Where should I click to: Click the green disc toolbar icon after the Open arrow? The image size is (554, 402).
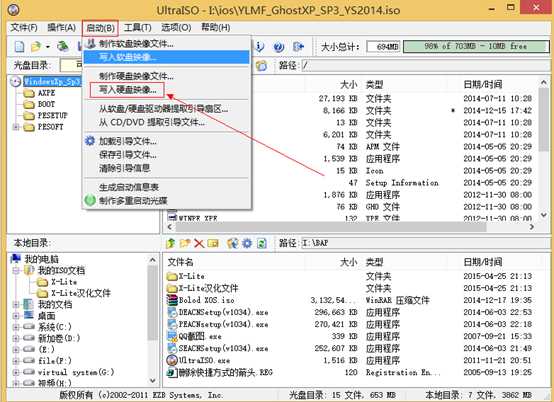click(x=63, y=46)
